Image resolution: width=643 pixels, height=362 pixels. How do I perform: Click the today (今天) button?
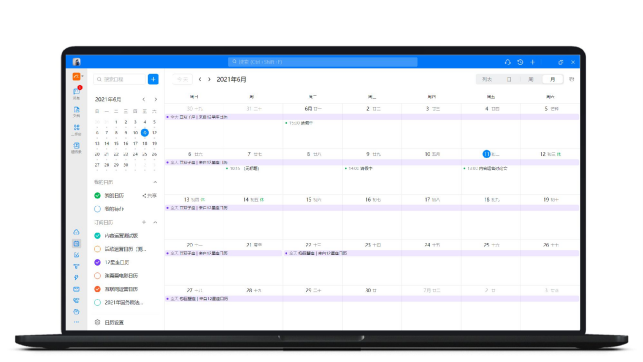[x=182, y=79]
